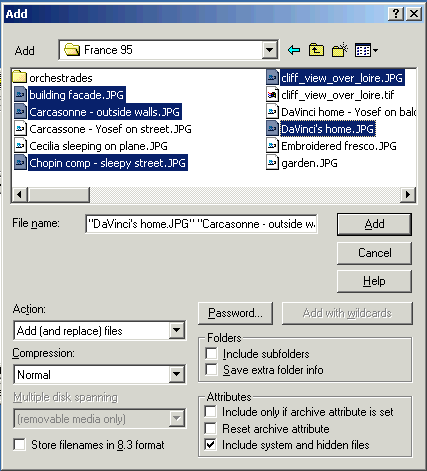427x471 pixels.
Task: Go up one folder level icon
Action: 316,50
